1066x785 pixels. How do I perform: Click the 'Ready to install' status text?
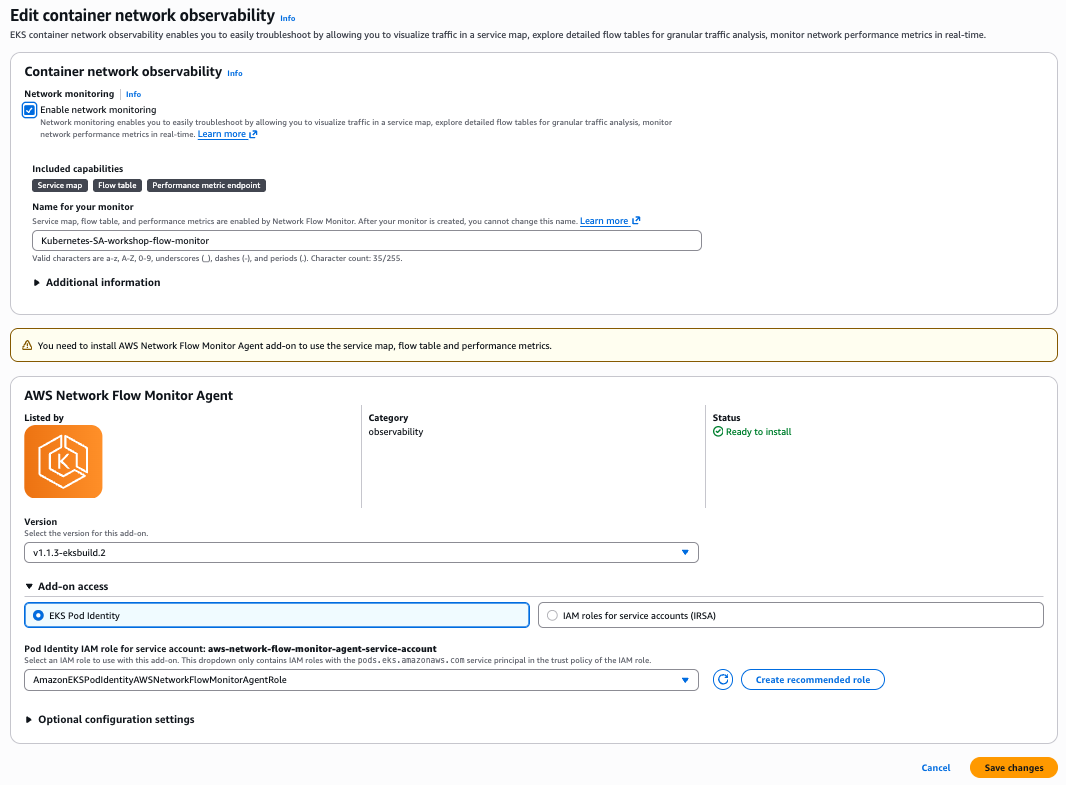pos(758,432)
